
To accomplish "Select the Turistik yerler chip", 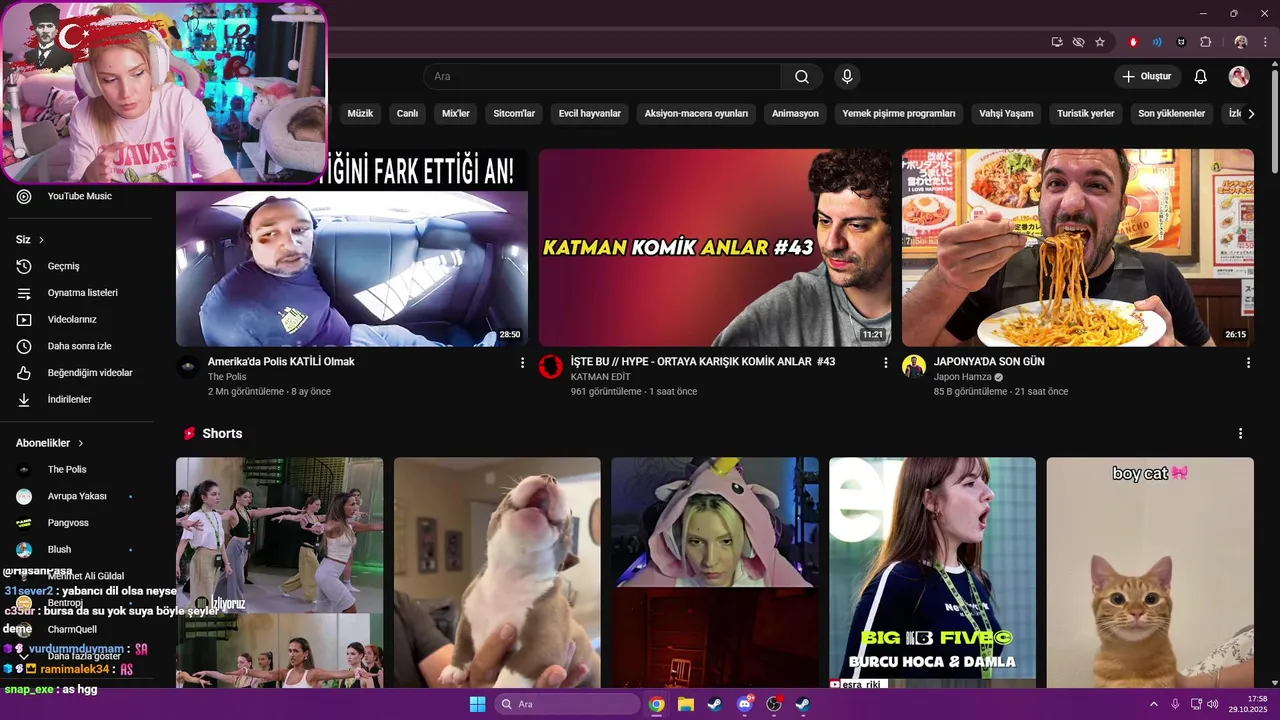I will pyautogui.click(x=1086, y=114).
